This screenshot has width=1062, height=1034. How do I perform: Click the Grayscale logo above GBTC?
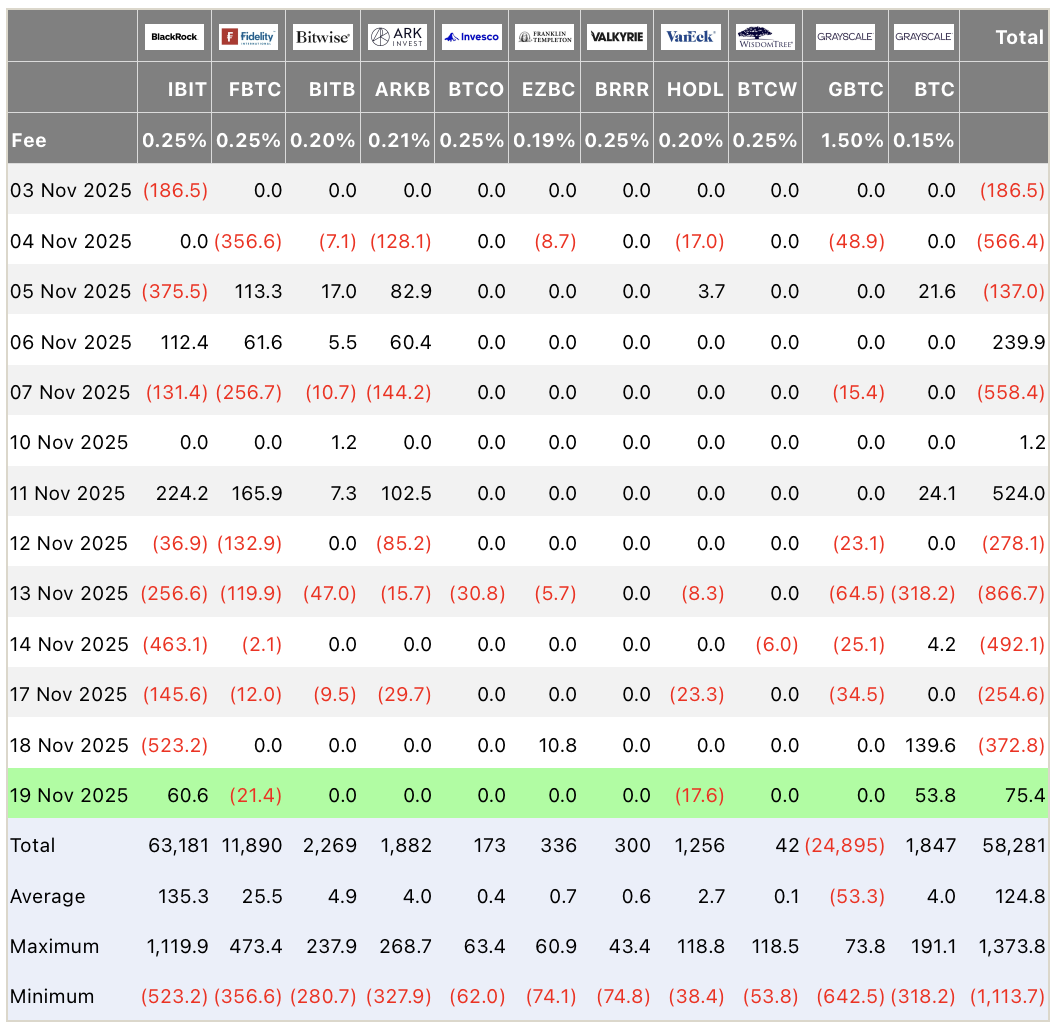click(845, 38)
